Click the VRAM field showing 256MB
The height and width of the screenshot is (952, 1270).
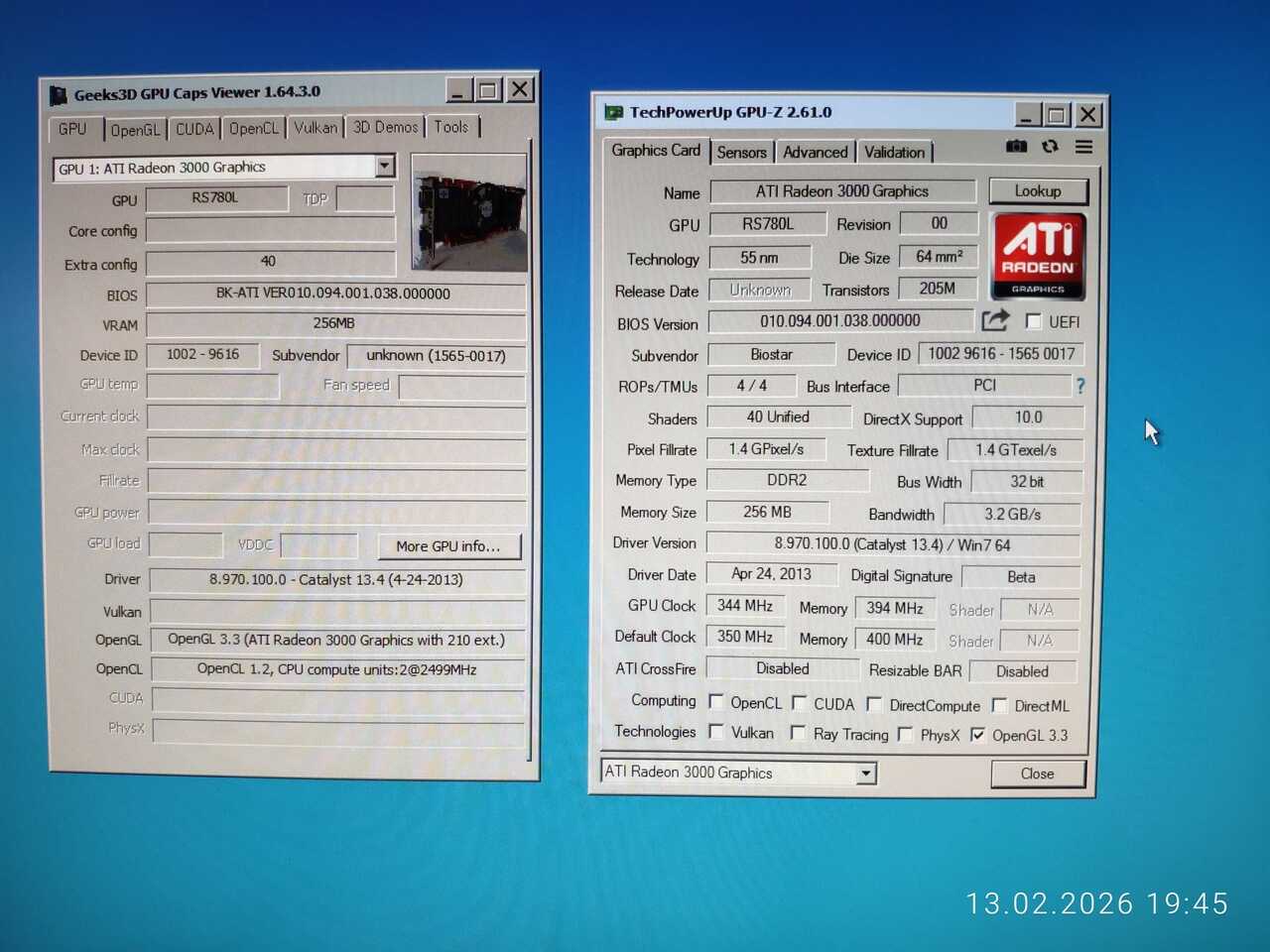[x=334, y=323]
